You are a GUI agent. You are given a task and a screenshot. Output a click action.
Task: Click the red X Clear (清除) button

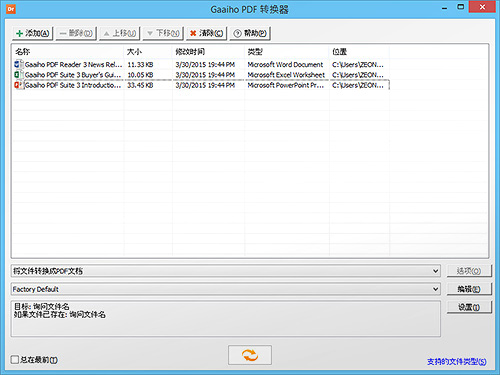pyautogui.click(x=206, y=33)
